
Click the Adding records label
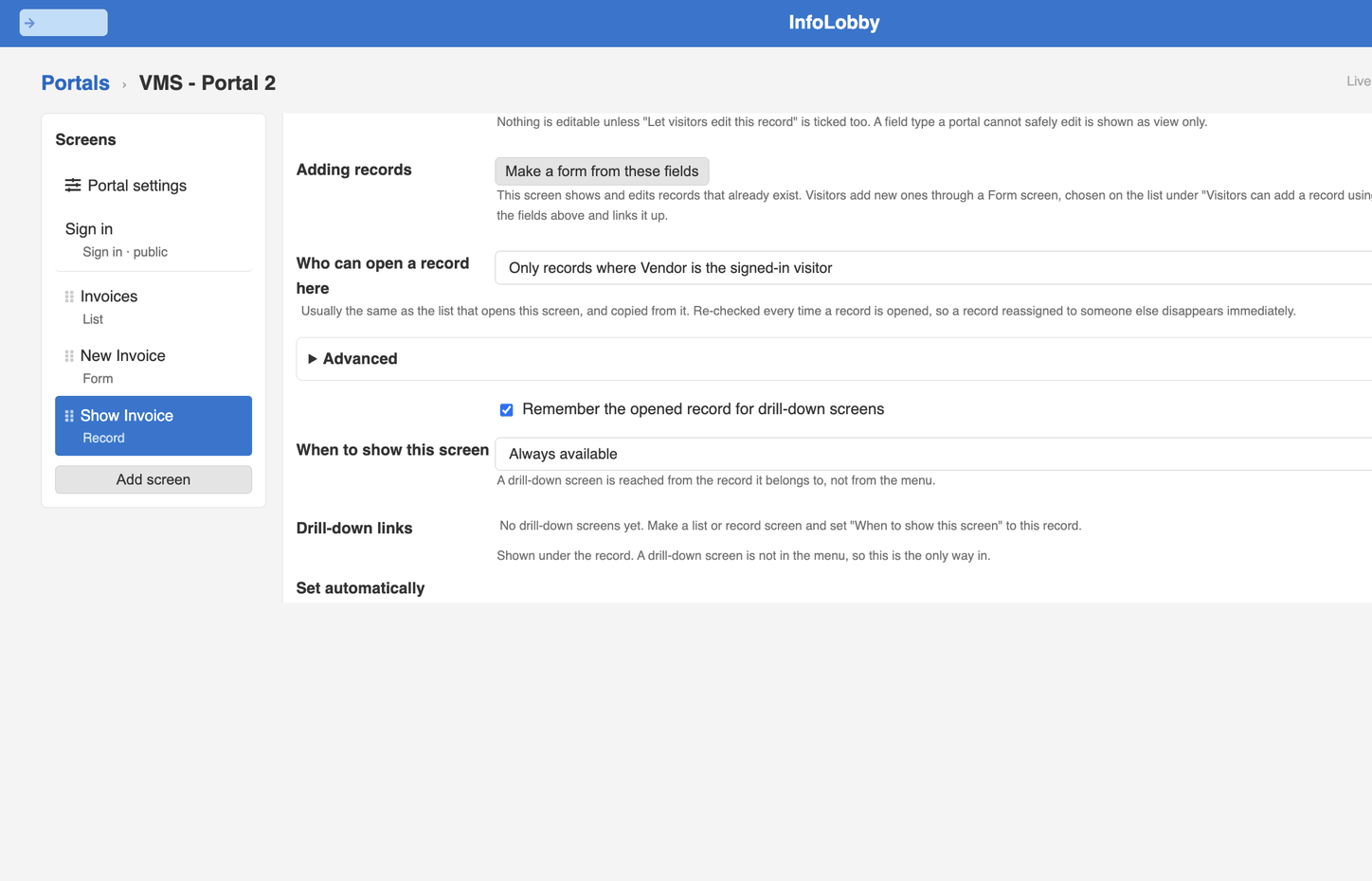click(x=354, y=171)
